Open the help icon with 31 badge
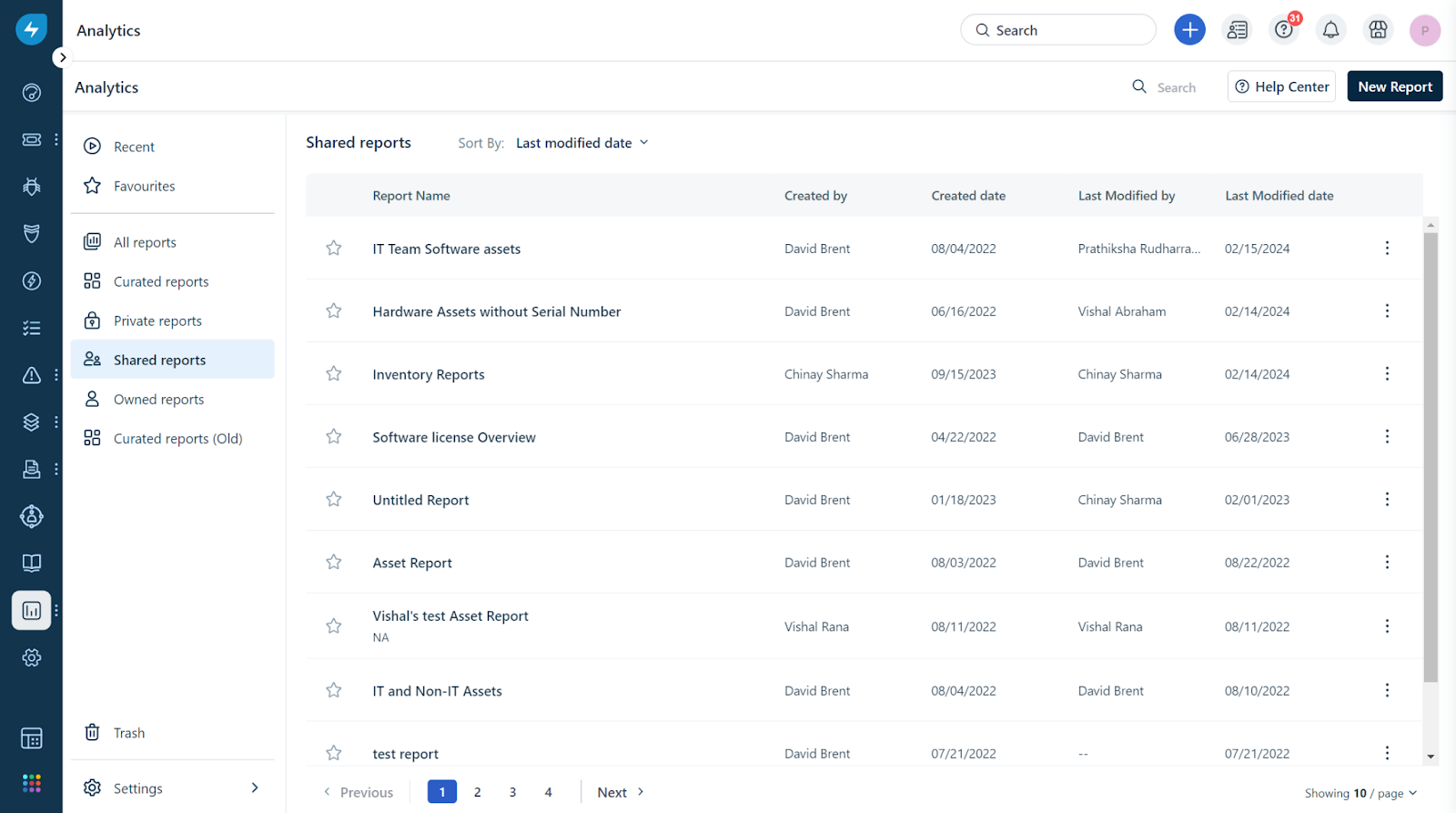Screen dimensions: 1456x813 tap(1284, 30)
